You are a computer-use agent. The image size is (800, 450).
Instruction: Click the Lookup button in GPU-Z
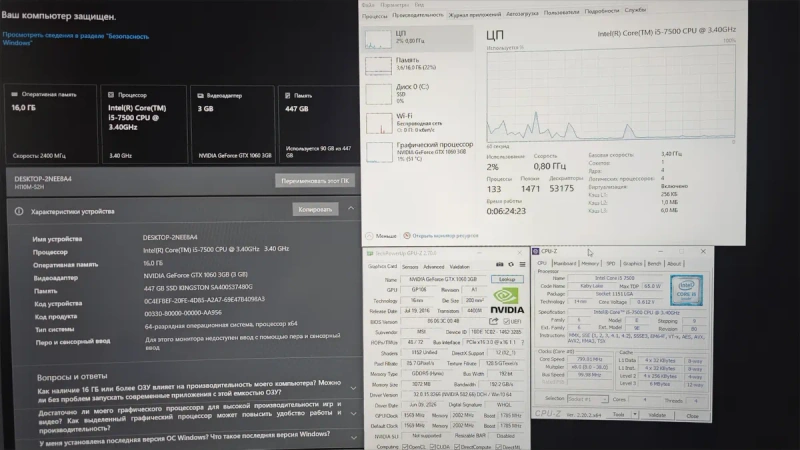click(x=507, y=279)
